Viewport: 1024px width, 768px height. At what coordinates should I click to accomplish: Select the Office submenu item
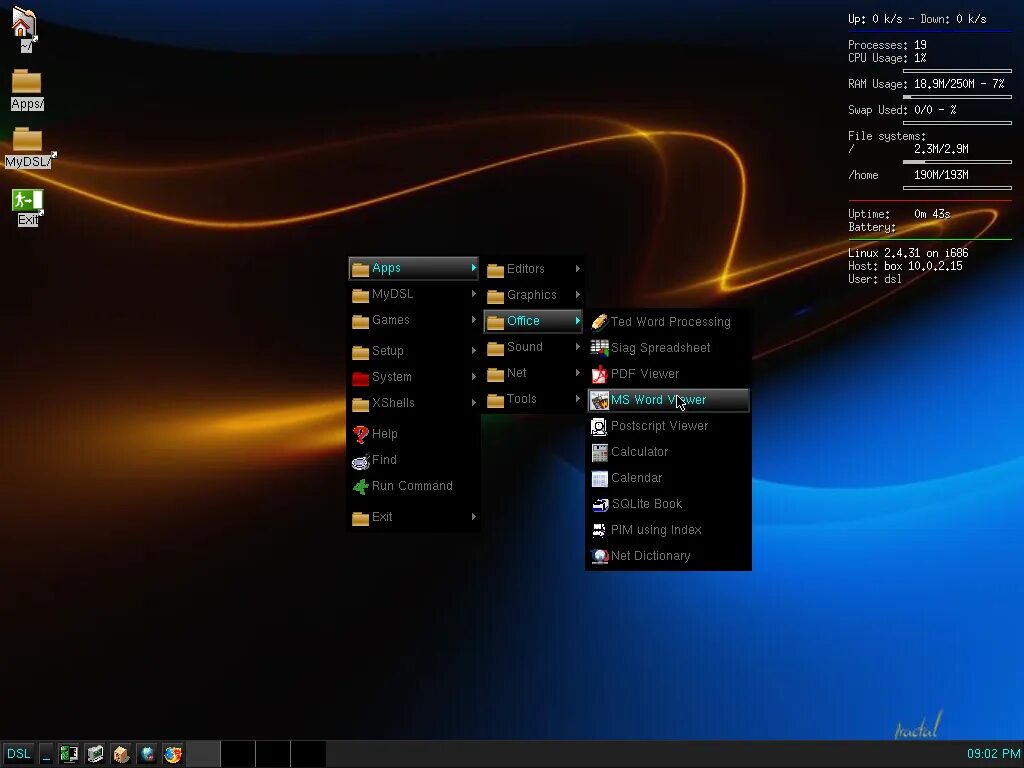[x=534, y=321]
